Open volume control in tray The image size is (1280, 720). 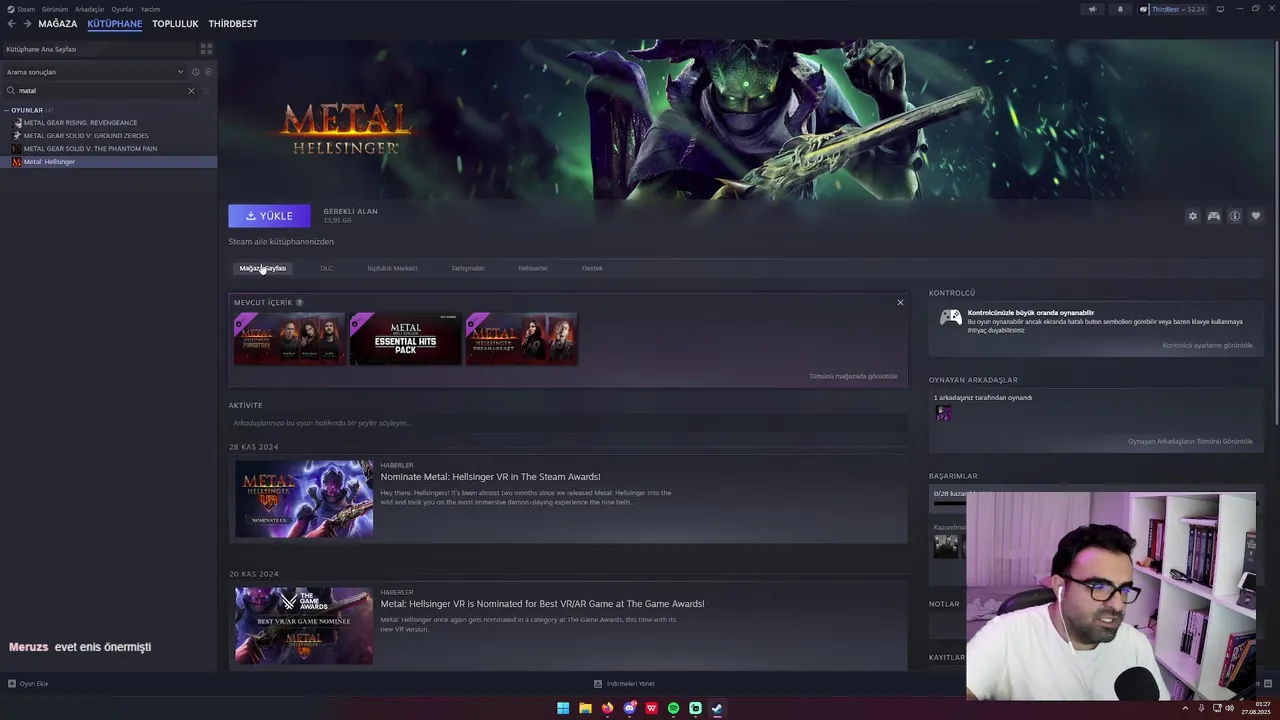1229,708
